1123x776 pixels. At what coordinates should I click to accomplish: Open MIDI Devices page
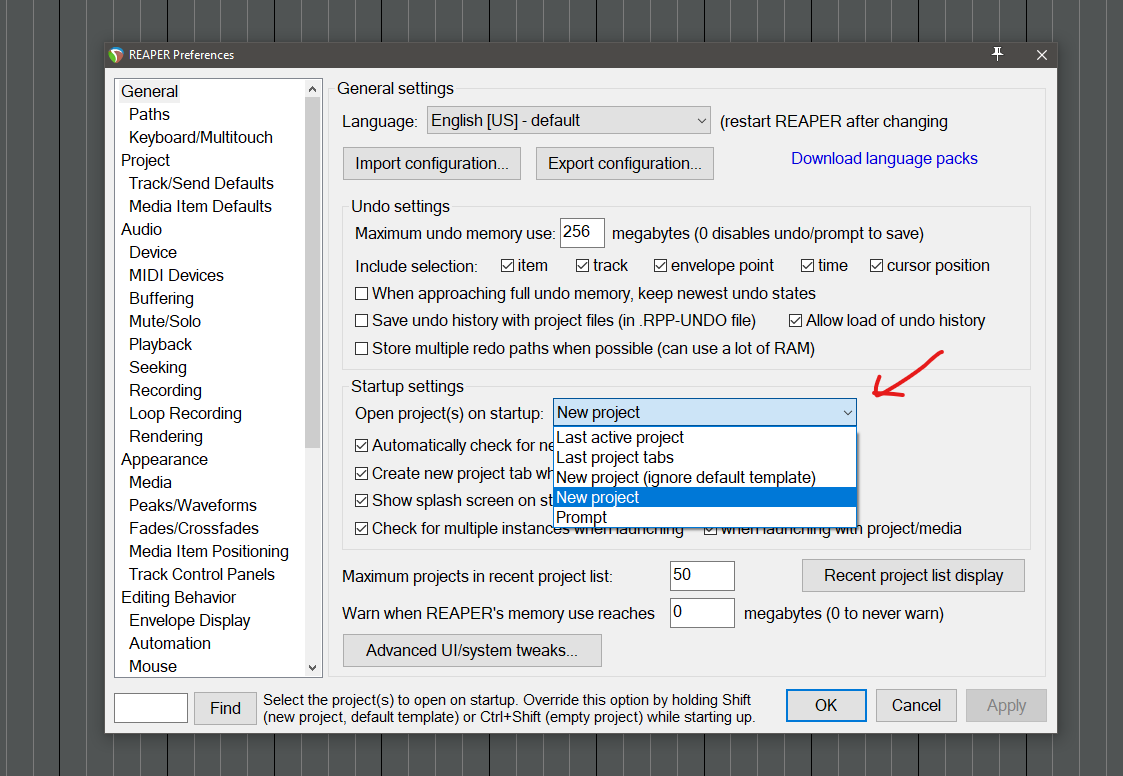pos(176,275)
